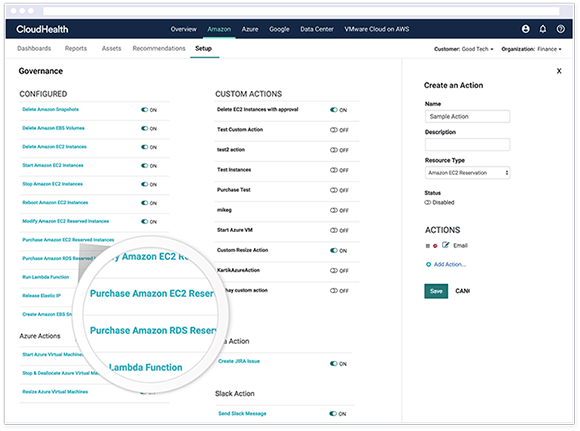Open Delete Amazon EBS Volumes link
Viewport: 580px width, 431px height.
click(x=53, y=128)
